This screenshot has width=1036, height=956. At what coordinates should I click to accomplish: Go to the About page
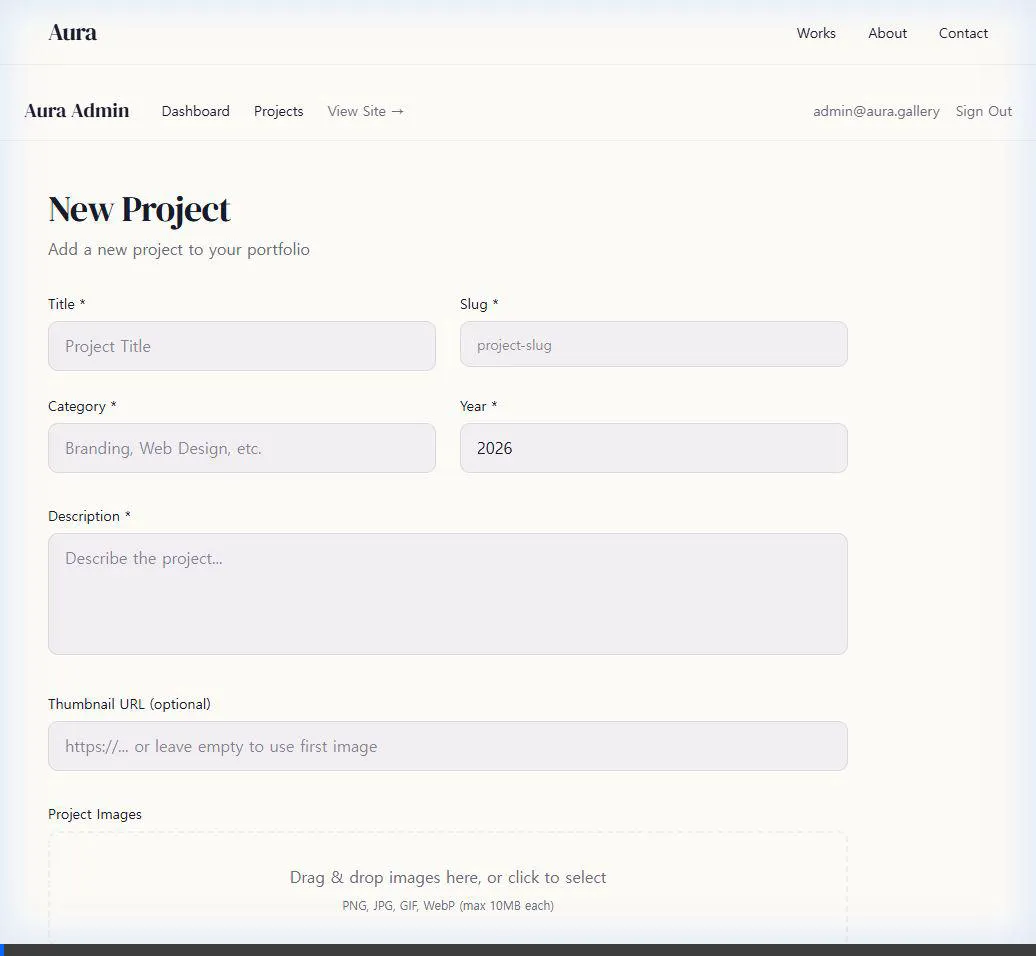887,33
